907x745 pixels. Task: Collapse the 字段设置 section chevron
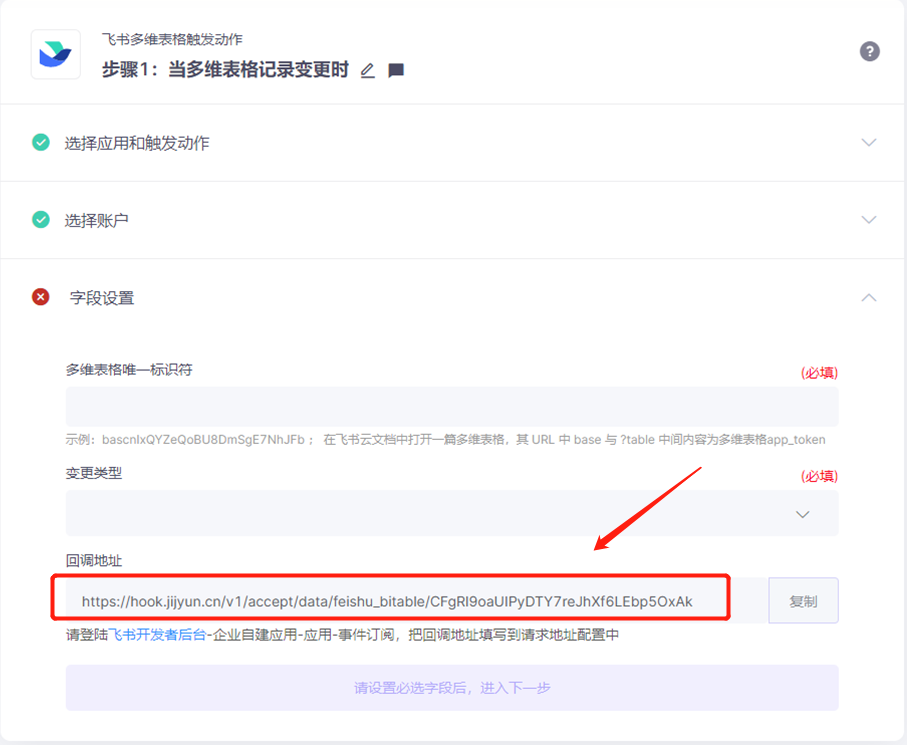[869, 297]
